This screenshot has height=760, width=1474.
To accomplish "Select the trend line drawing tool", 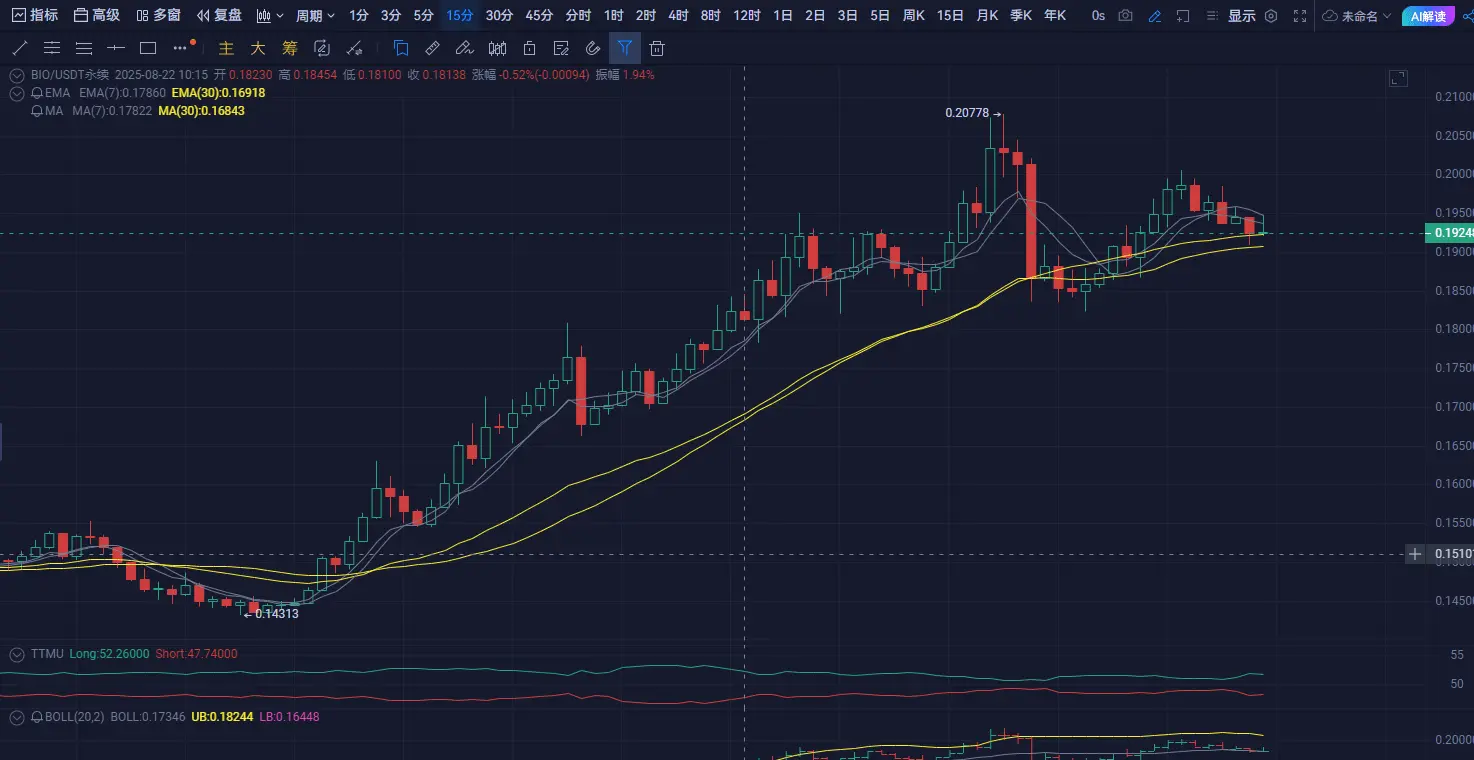I will [20, 48].
